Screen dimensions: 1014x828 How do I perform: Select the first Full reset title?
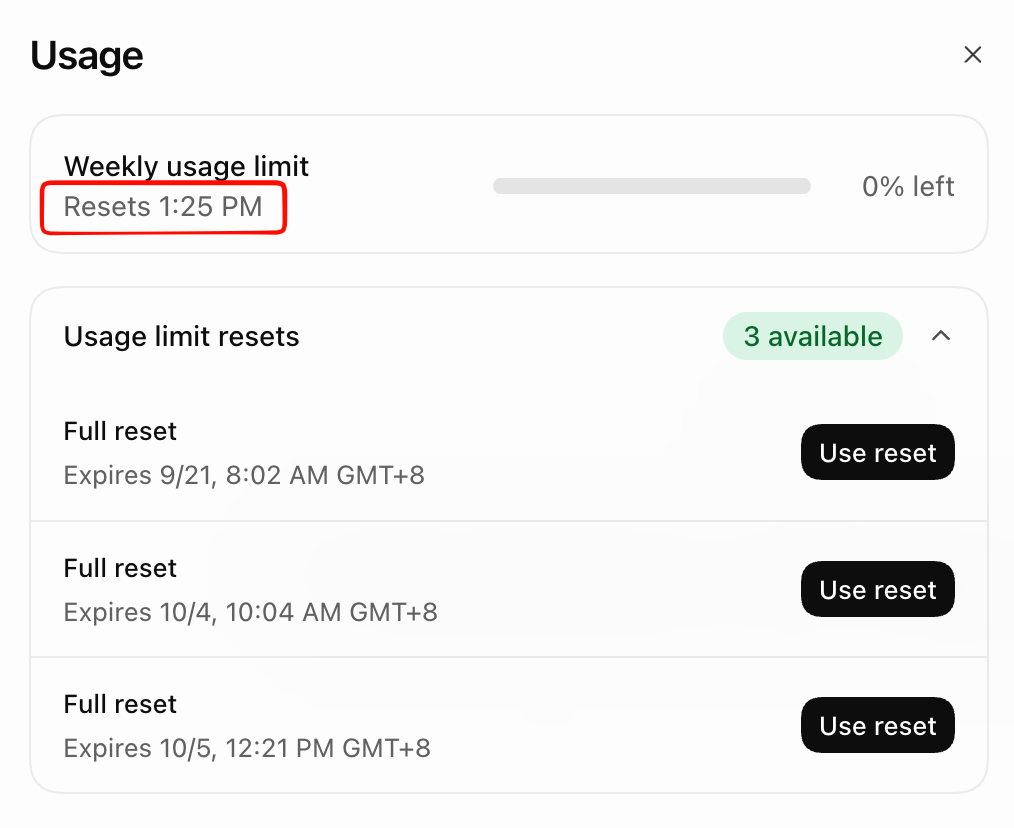click(120, 431)
